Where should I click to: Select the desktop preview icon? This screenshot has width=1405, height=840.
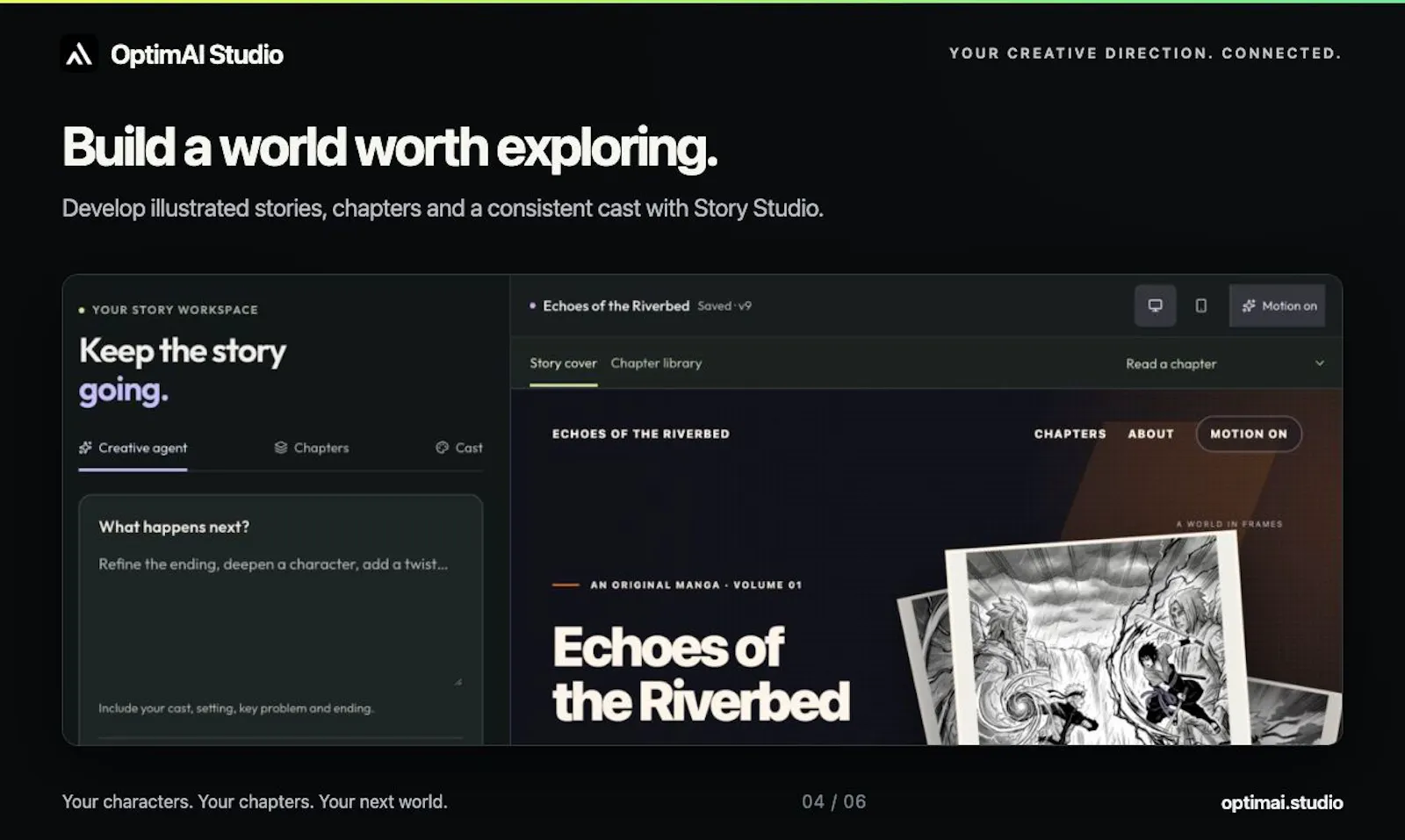[1155, 305]
